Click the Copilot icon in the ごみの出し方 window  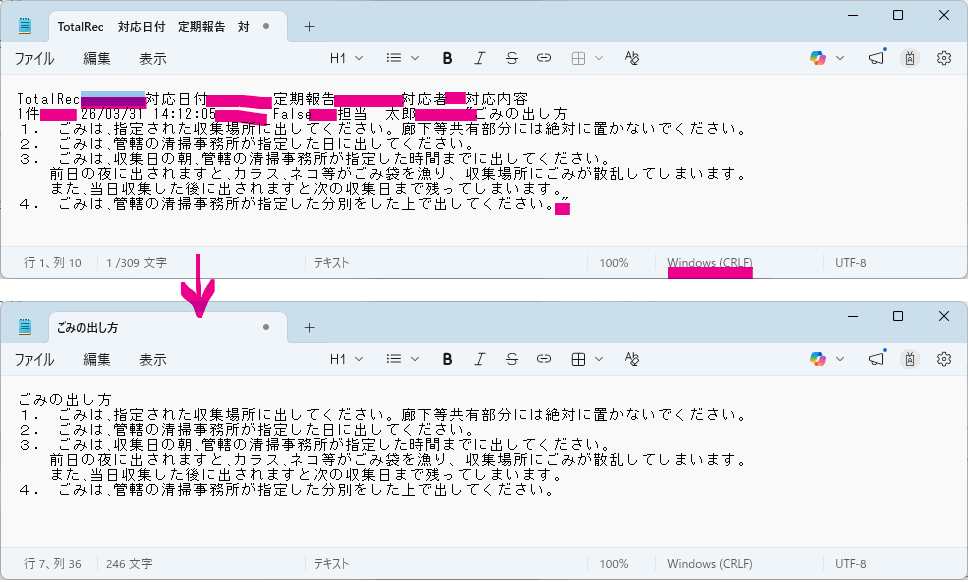pyautogui.click(x=818, y=359)
